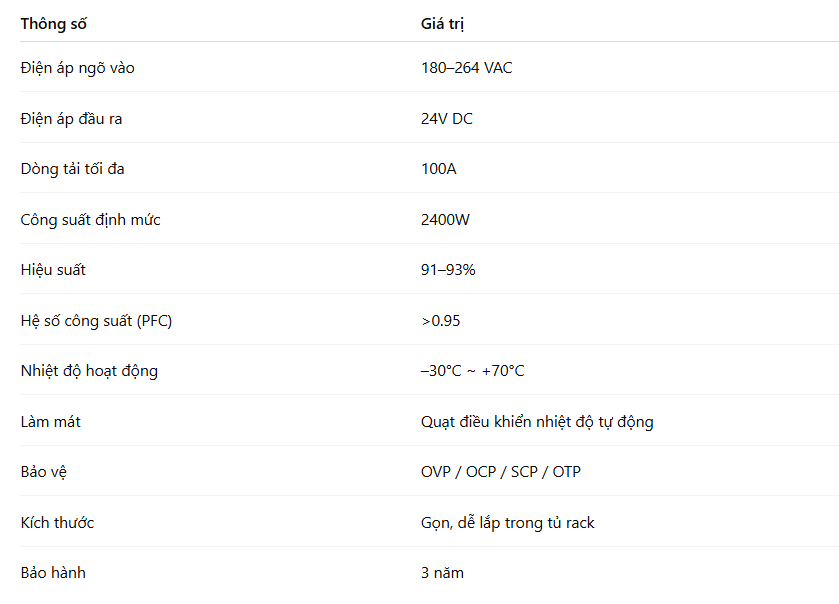Click the "24V DC" value cell

tap(447, 119)
